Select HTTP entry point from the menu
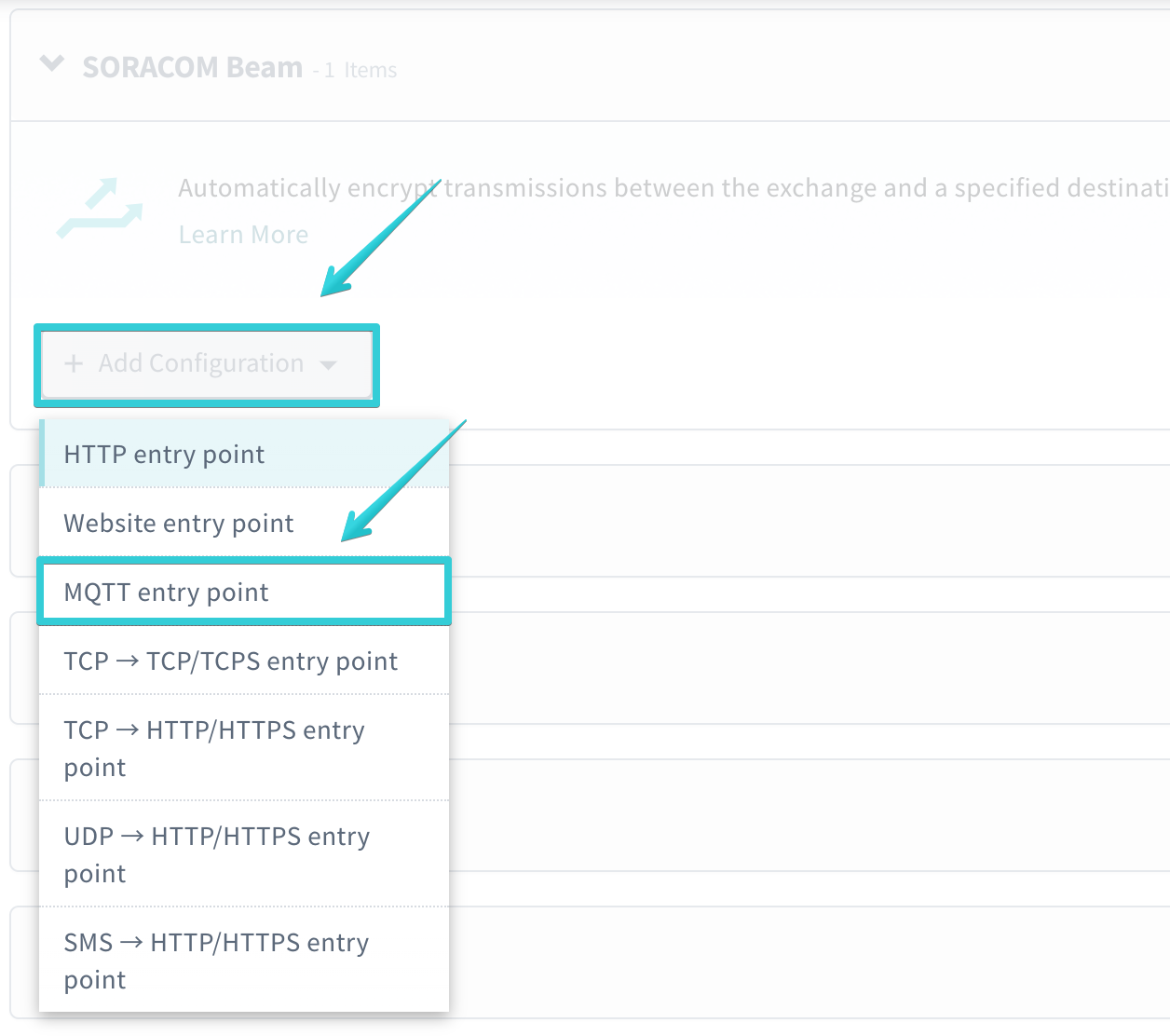The image size is (1170, 1036). tap(164, 454)
